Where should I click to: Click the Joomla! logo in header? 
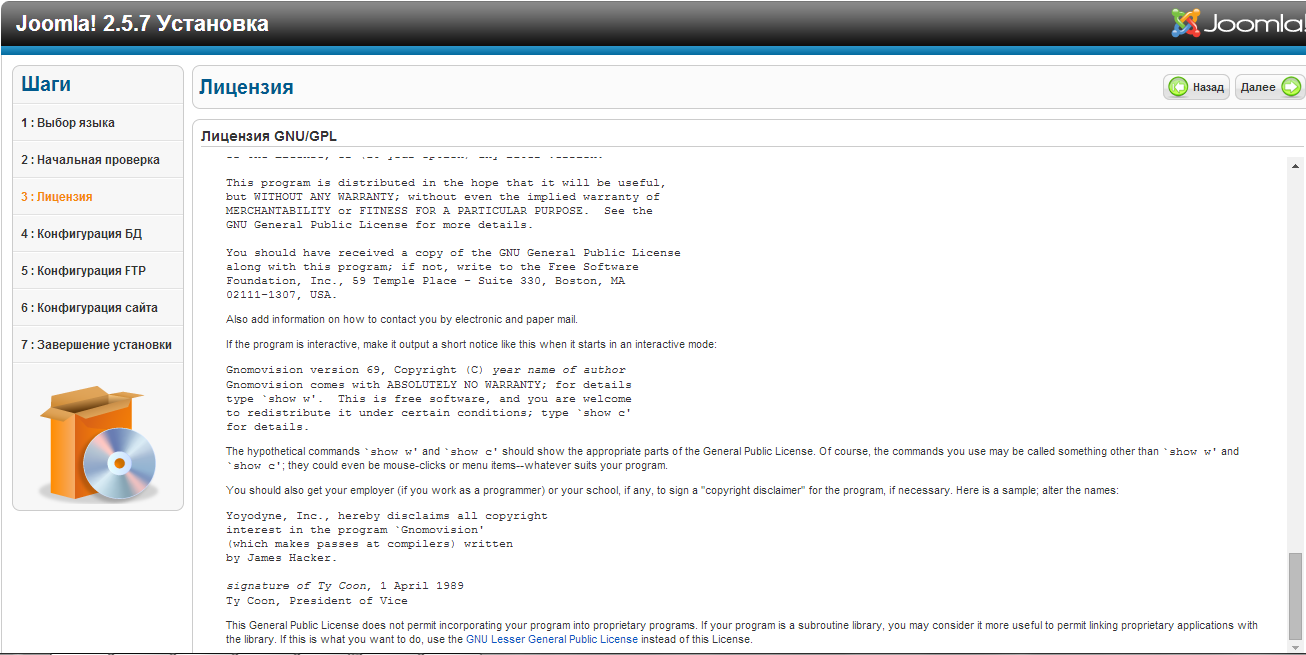pyautogui.click(x=1237, y=23)
